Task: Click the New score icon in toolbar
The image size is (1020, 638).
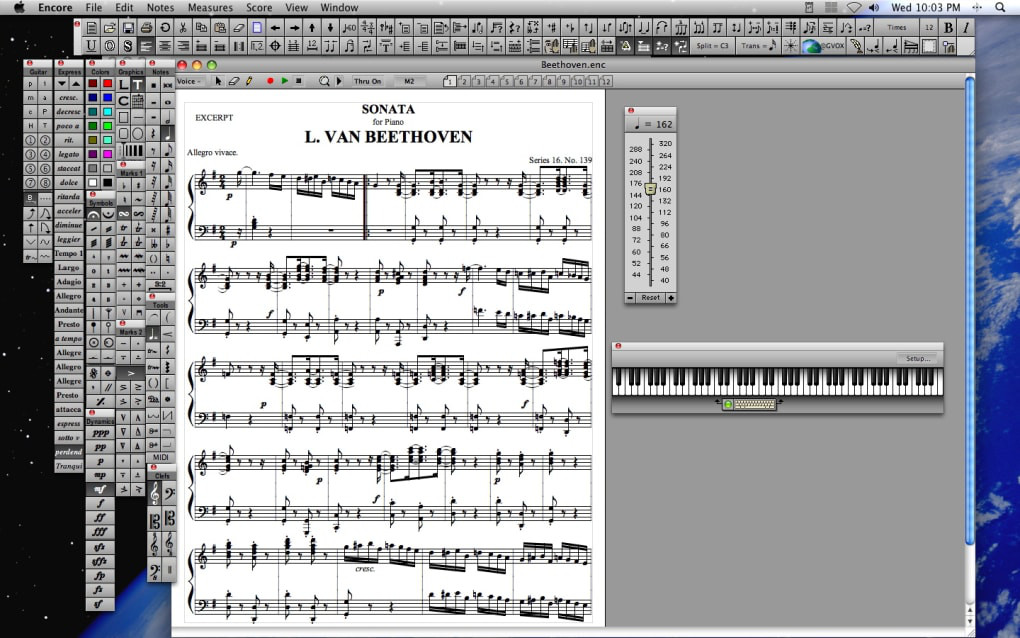Action: [92, 28]
